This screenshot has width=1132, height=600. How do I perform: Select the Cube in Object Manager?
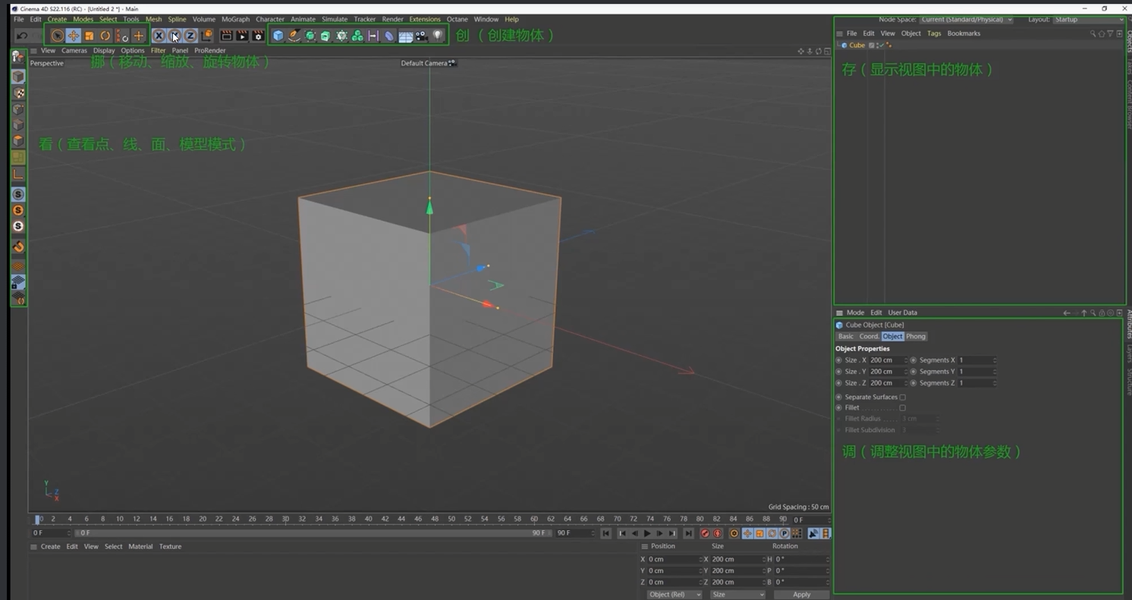pyautogui.click(x=856, y=45)
